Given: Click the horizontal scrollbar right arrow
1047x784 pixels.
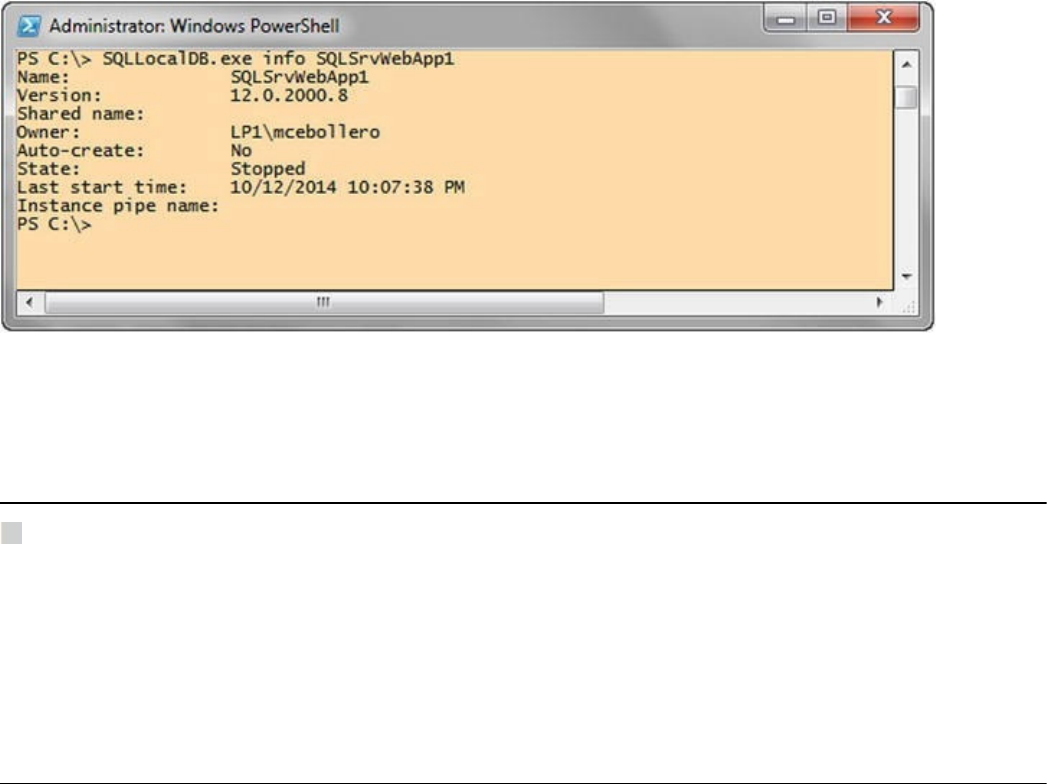Looking at the screenshot, I should (879, 303).
